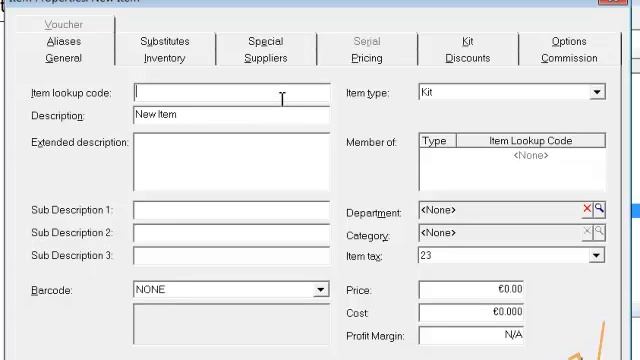Focus the Item lookup code field
Screen dimensions: 640x360
(x=231, y=93)
